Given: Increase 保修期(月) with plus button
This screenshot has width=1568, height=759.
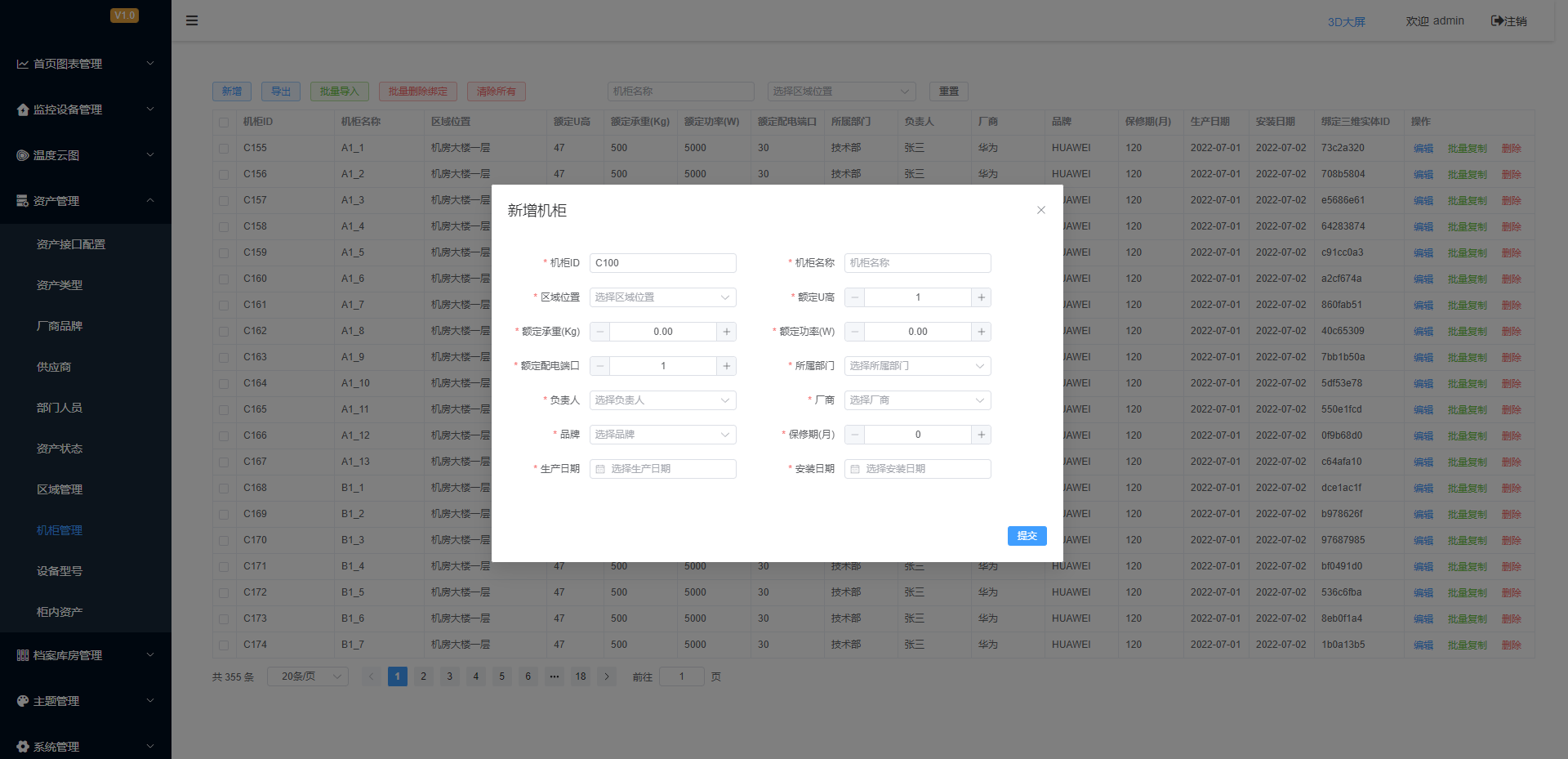Looking at the screenshot, I should pyautogui.click(x=982, y=435).
